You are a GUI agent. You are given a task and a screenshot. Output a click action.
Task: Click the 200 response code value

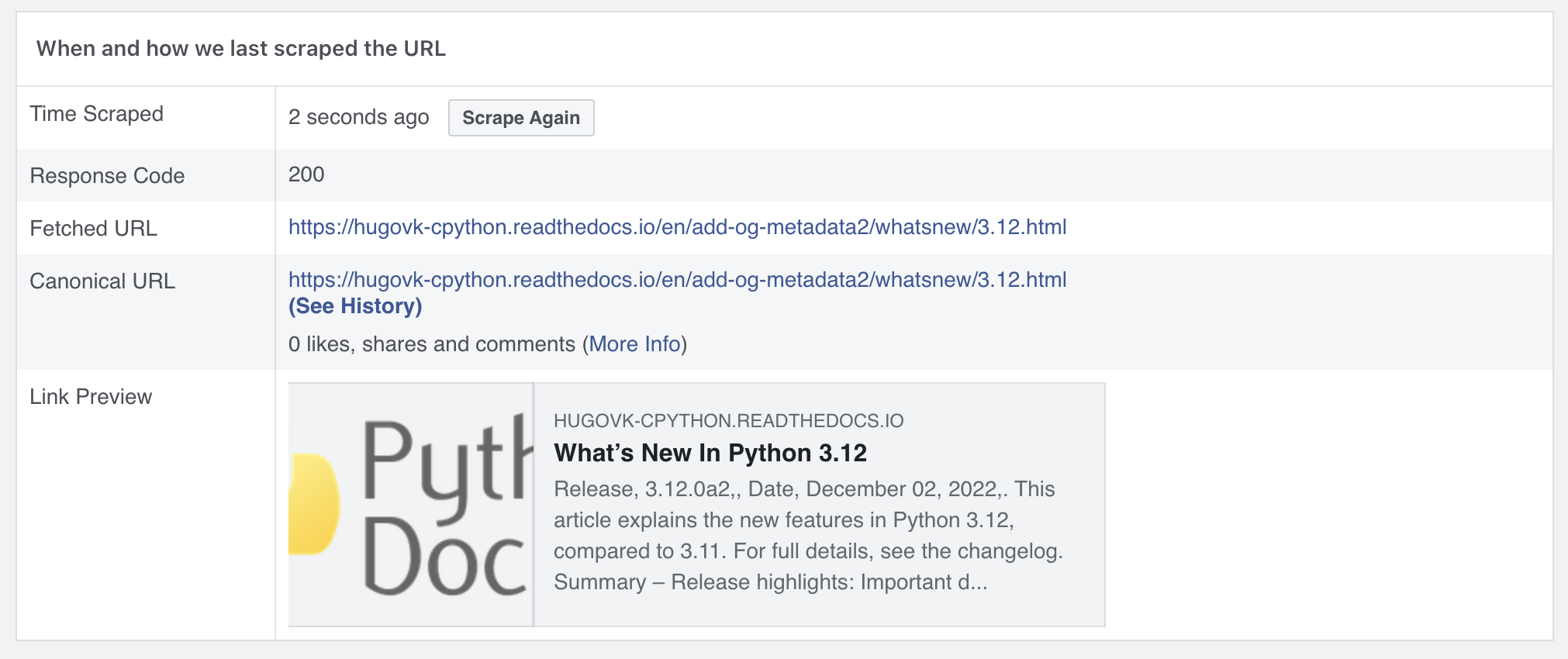306,174
